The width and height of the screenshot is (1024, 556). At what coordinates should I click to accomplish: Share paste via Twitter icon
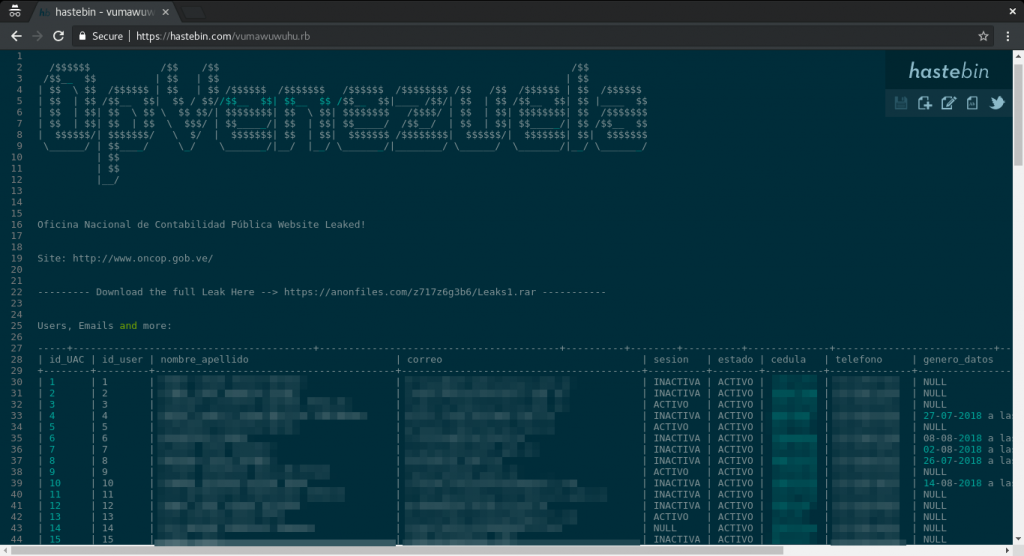pyautogui.click(x=997, y=103)
